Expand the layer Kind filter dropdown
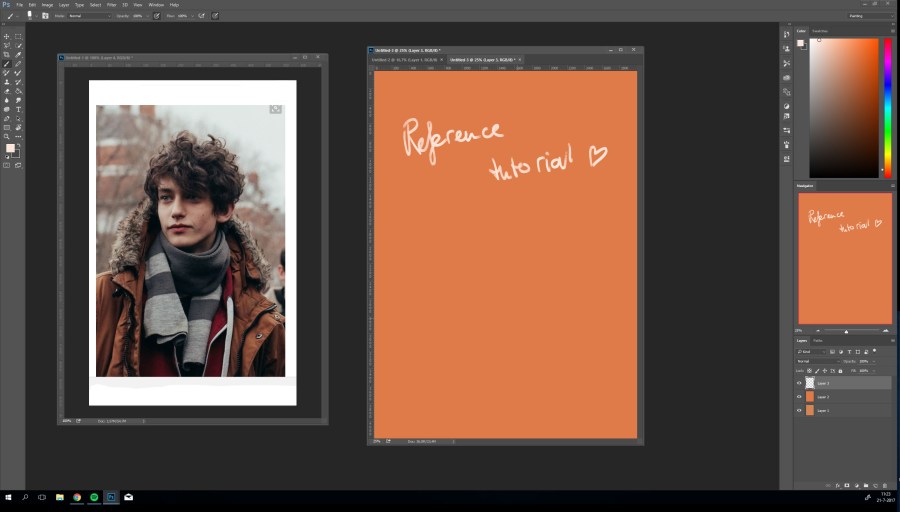900x512 pixels. point(812,352)
